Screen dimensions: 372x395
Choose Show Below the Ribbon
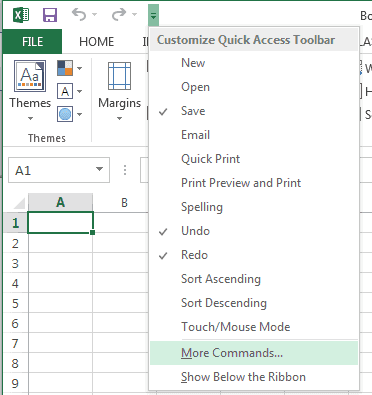254,377
